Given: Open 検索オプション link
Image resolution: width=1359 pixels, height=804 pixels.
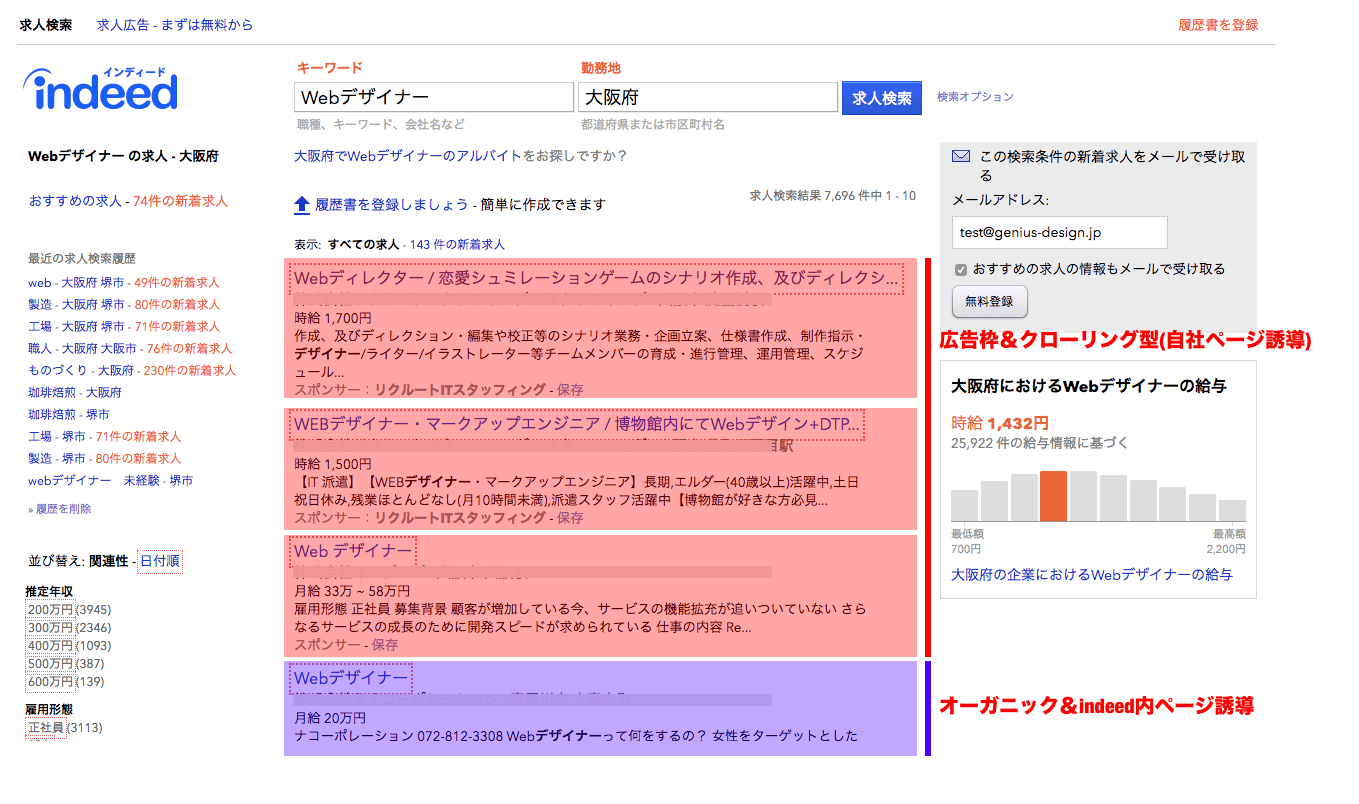Looking at the screenshot, I should (975, 97).
